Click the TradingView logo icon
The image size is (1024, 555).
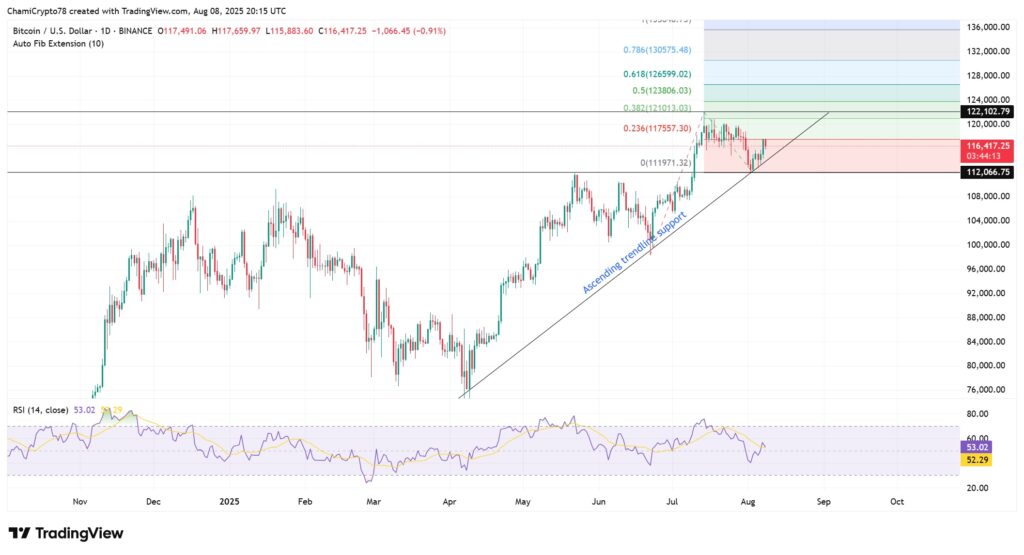[19, 533]
